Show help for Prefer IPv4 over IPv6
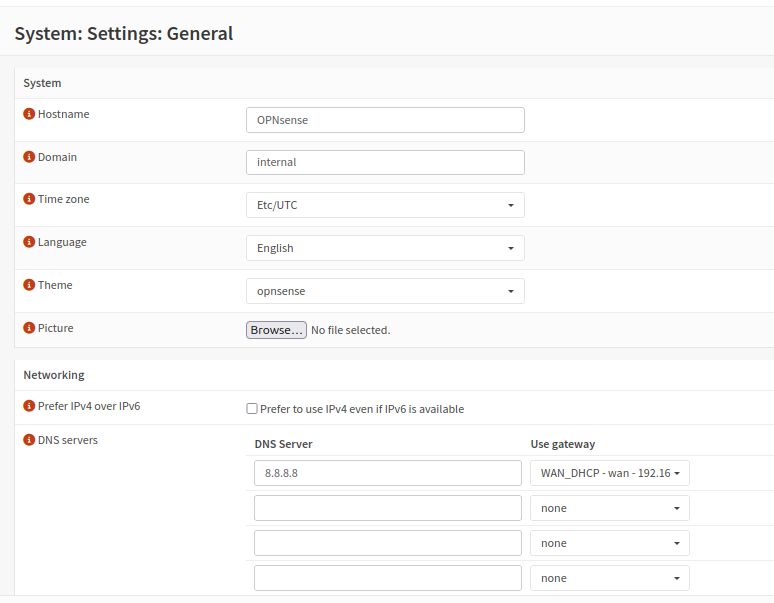This screenshot has height=603, width=774. [x=29, y=406]
